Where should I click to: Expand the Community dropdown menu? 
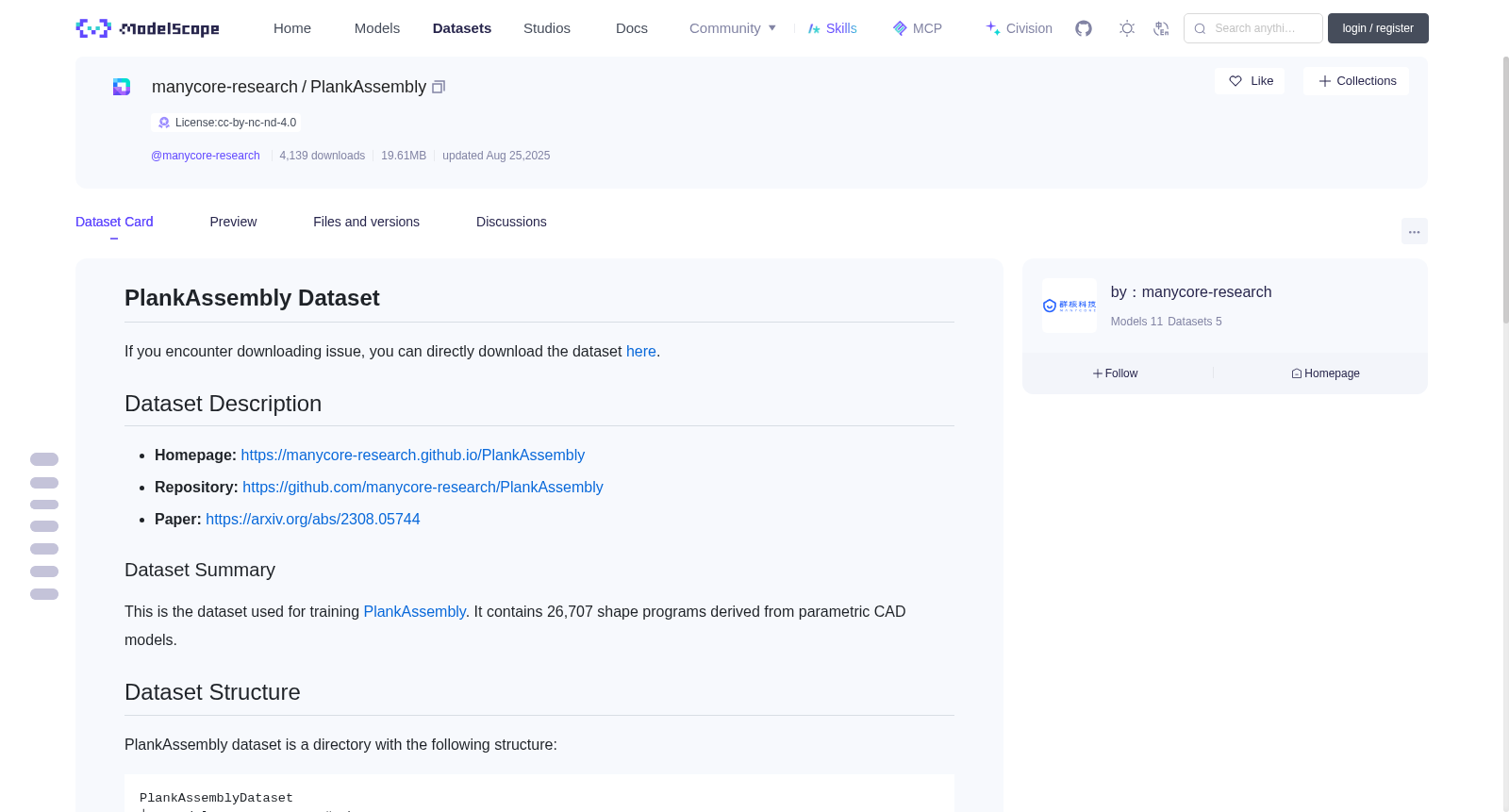733,28
